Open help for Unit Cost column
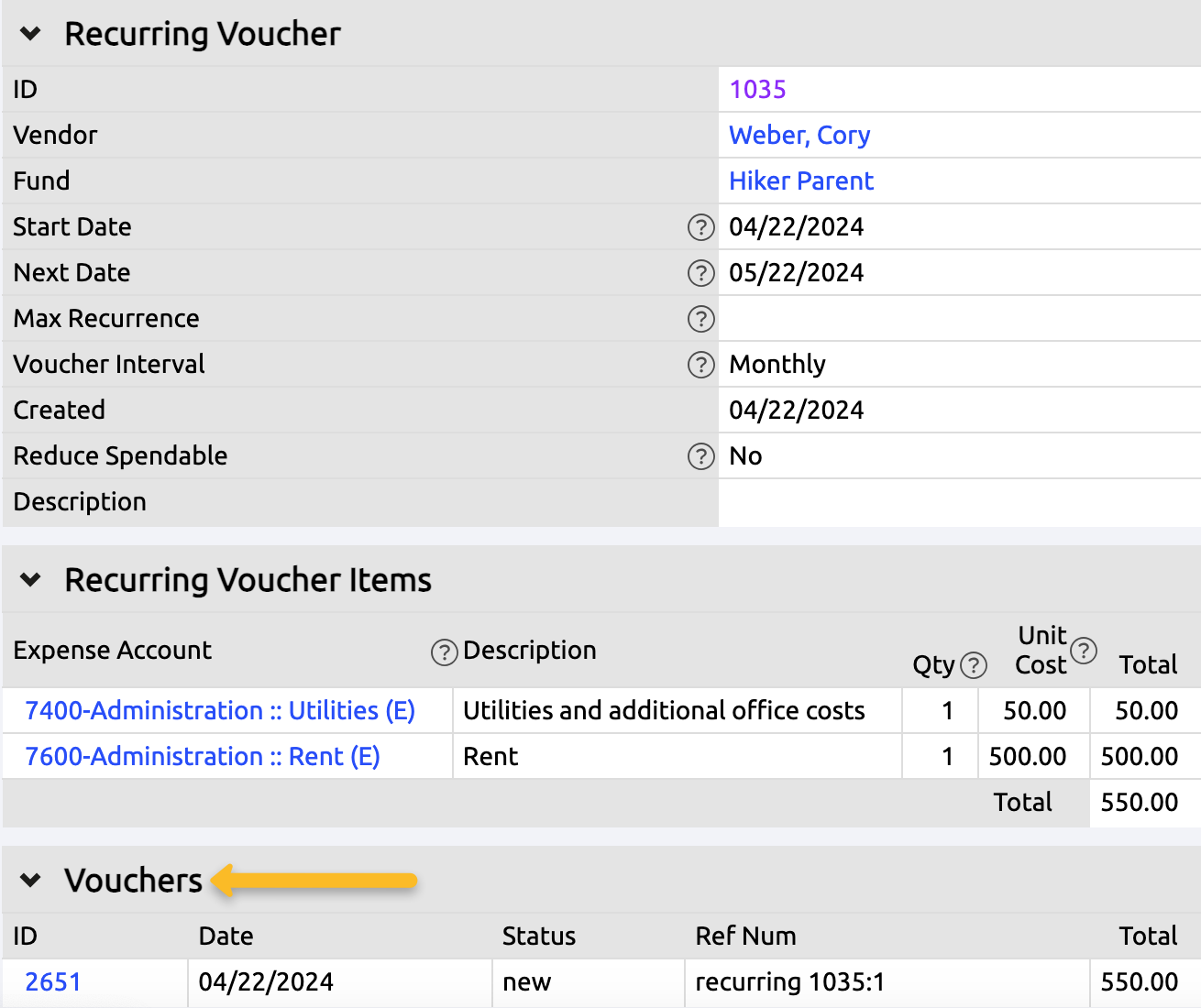Image resolution: width=1201 pixels, height=1008 pixels. click(1084, 652)
